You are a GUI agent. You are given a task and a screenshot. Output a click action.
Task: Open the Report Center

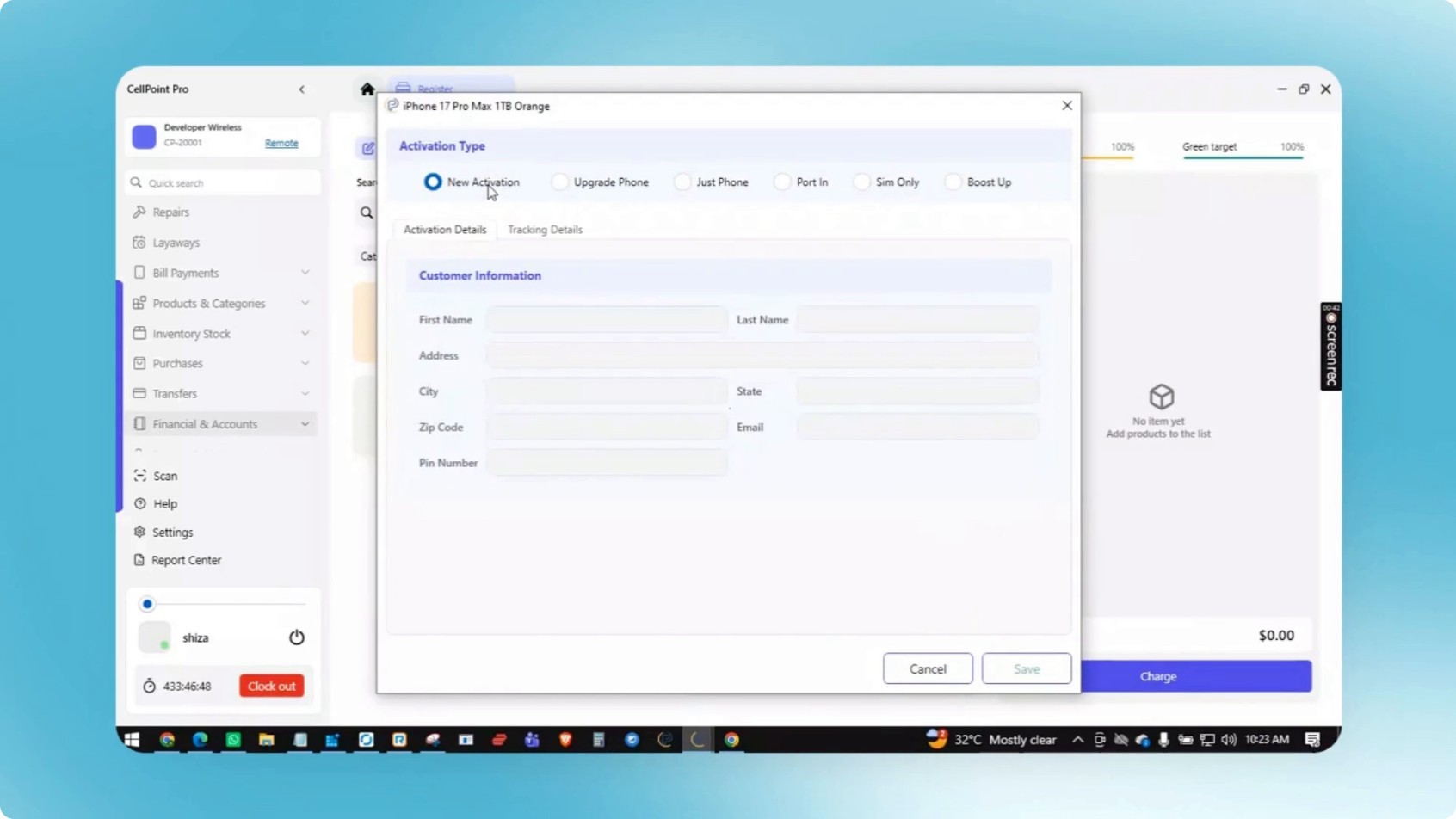(x=178, y=560)
